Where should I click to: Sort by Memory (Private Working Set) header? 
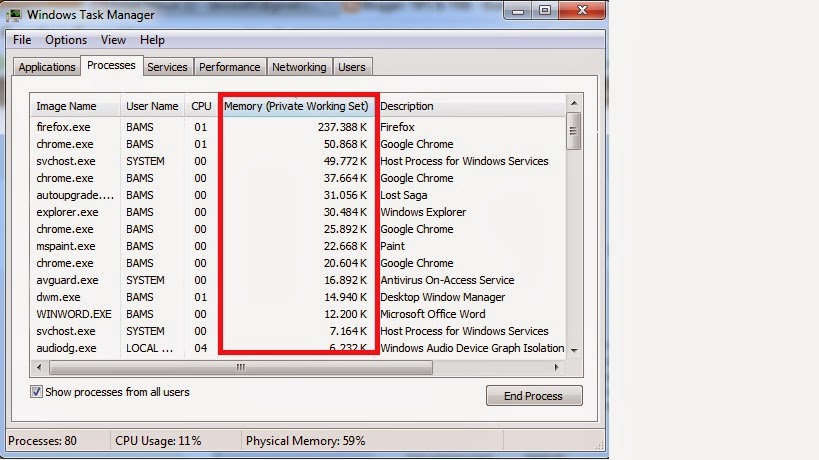(x=296, y=106)
